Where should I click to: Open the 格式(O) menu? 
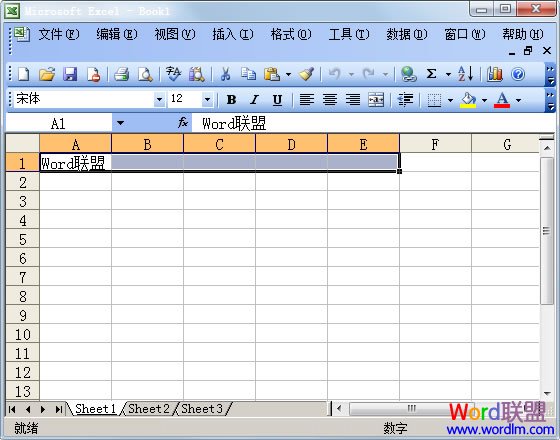291,34
